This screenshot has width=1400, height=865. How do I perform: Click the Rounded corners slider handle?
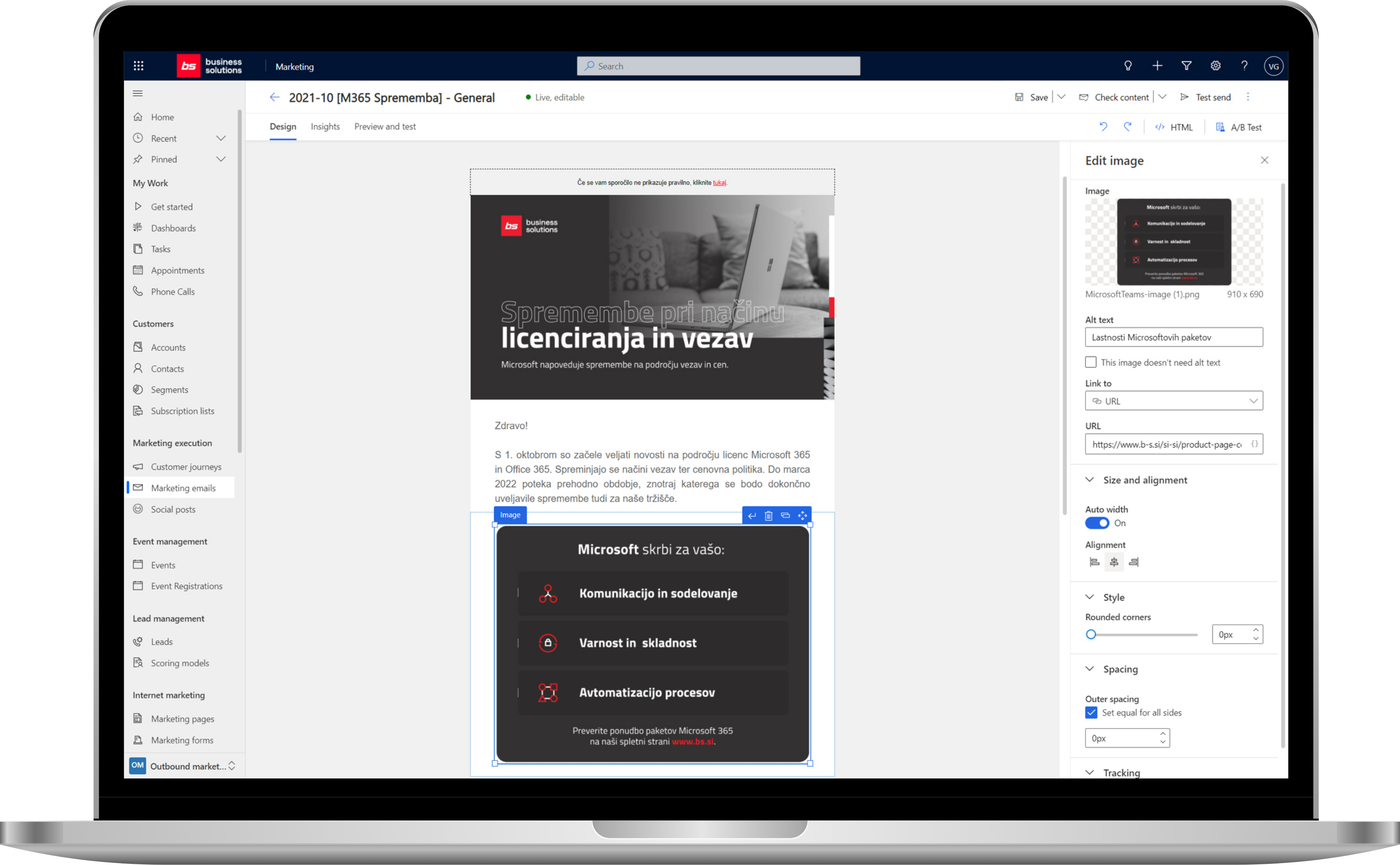click(1091, 634)
